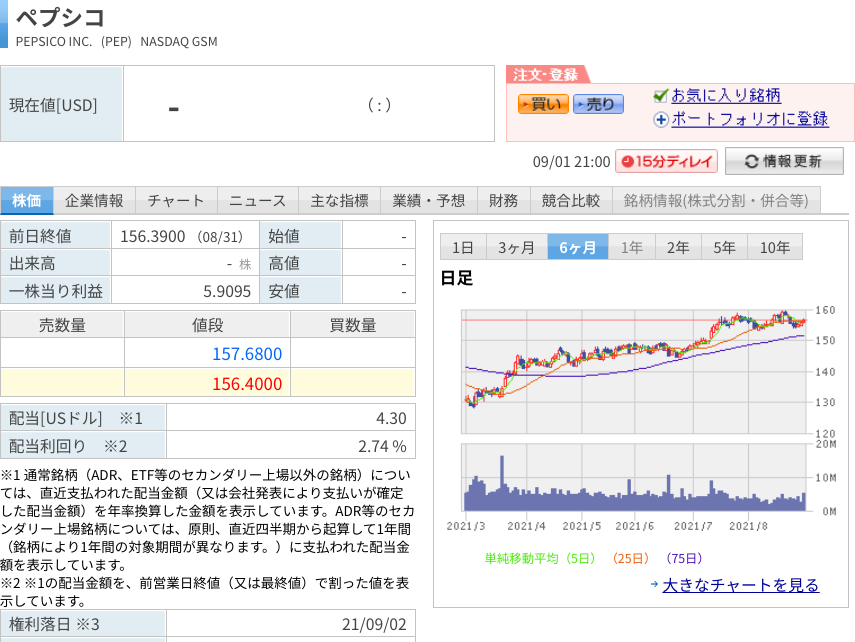Switch to the 企業情報 tab
This screenshot has width=855, height=642.
click(x=94, y=201)
